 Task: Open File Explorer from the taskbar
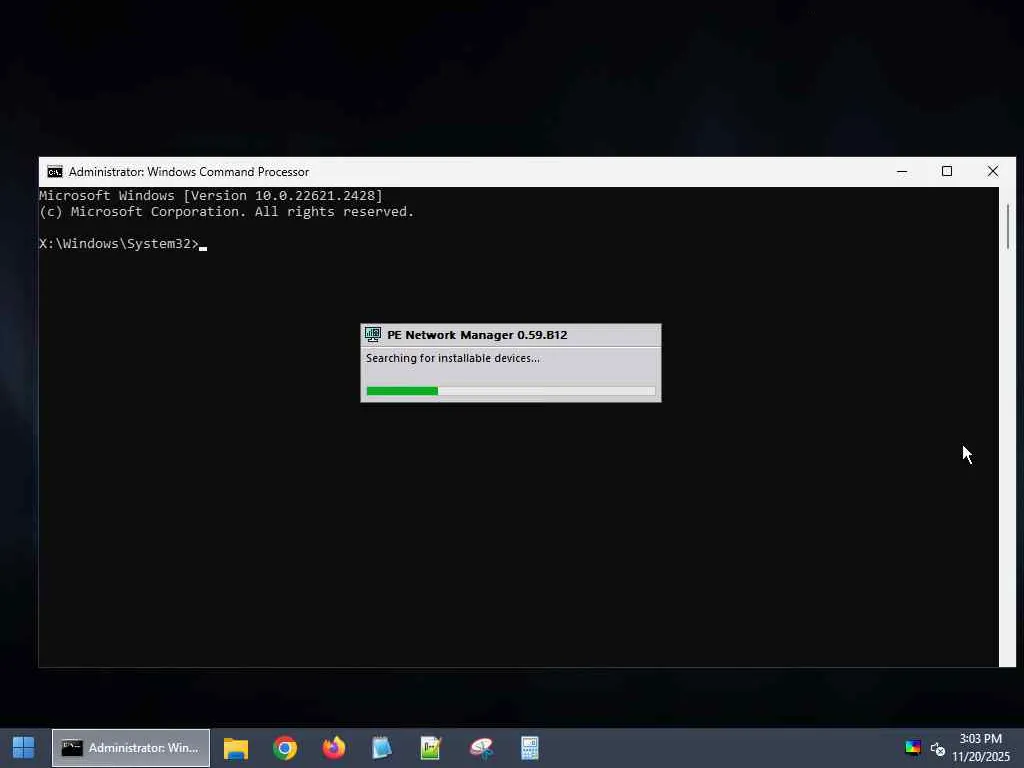[x=236, y=748]
